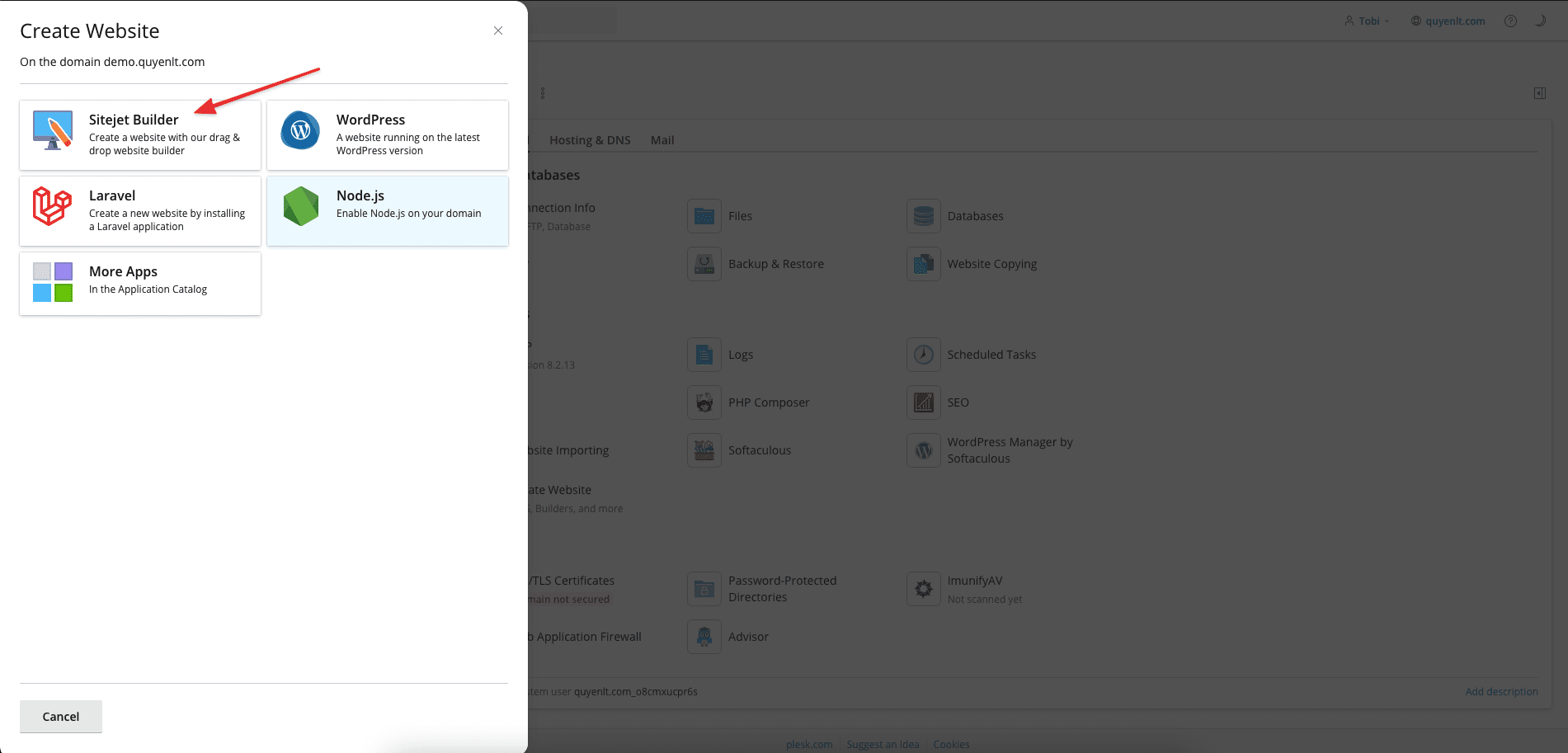Switch to the Mail tab

coord(662,140)
